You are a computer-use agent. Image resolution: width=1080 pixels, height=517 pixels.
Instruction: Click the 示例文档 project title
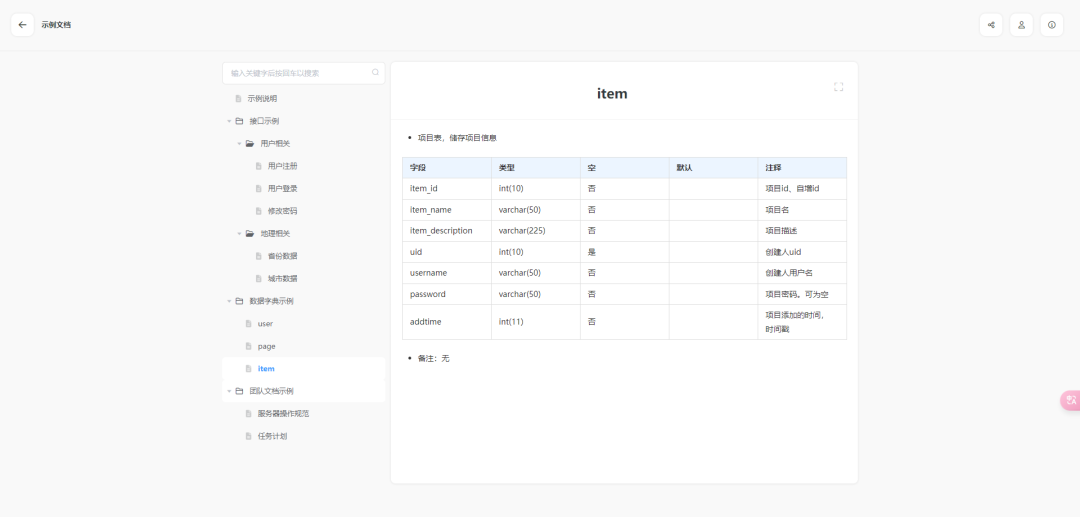coord(56,25)
